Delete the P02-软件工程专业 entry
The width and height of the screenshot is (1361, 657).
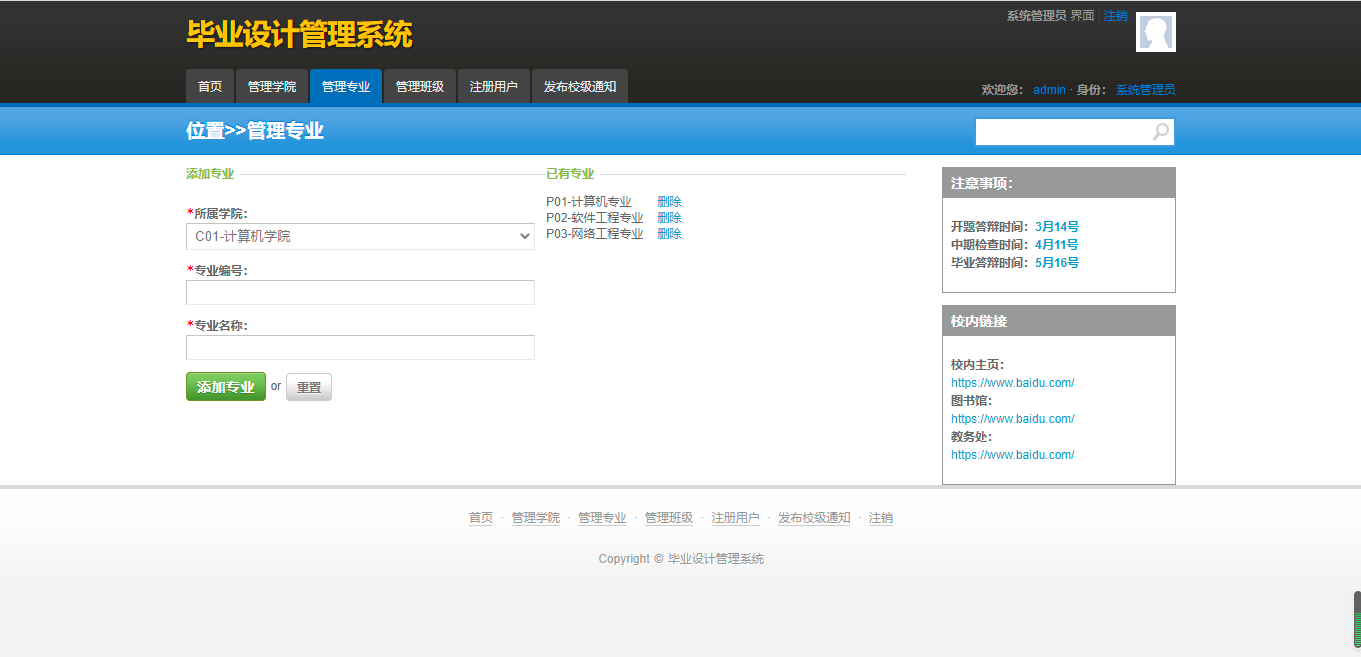point(669,218)
